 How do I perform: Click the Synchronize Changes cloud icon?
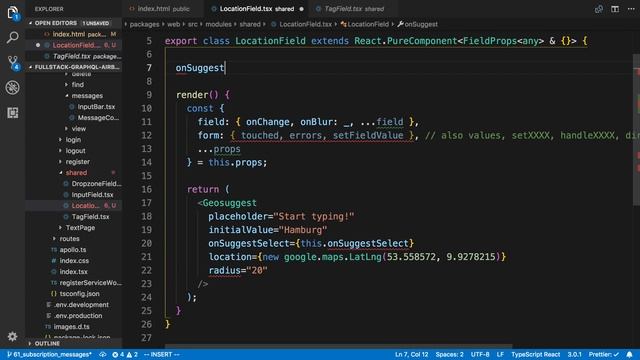tap(102, 355)
